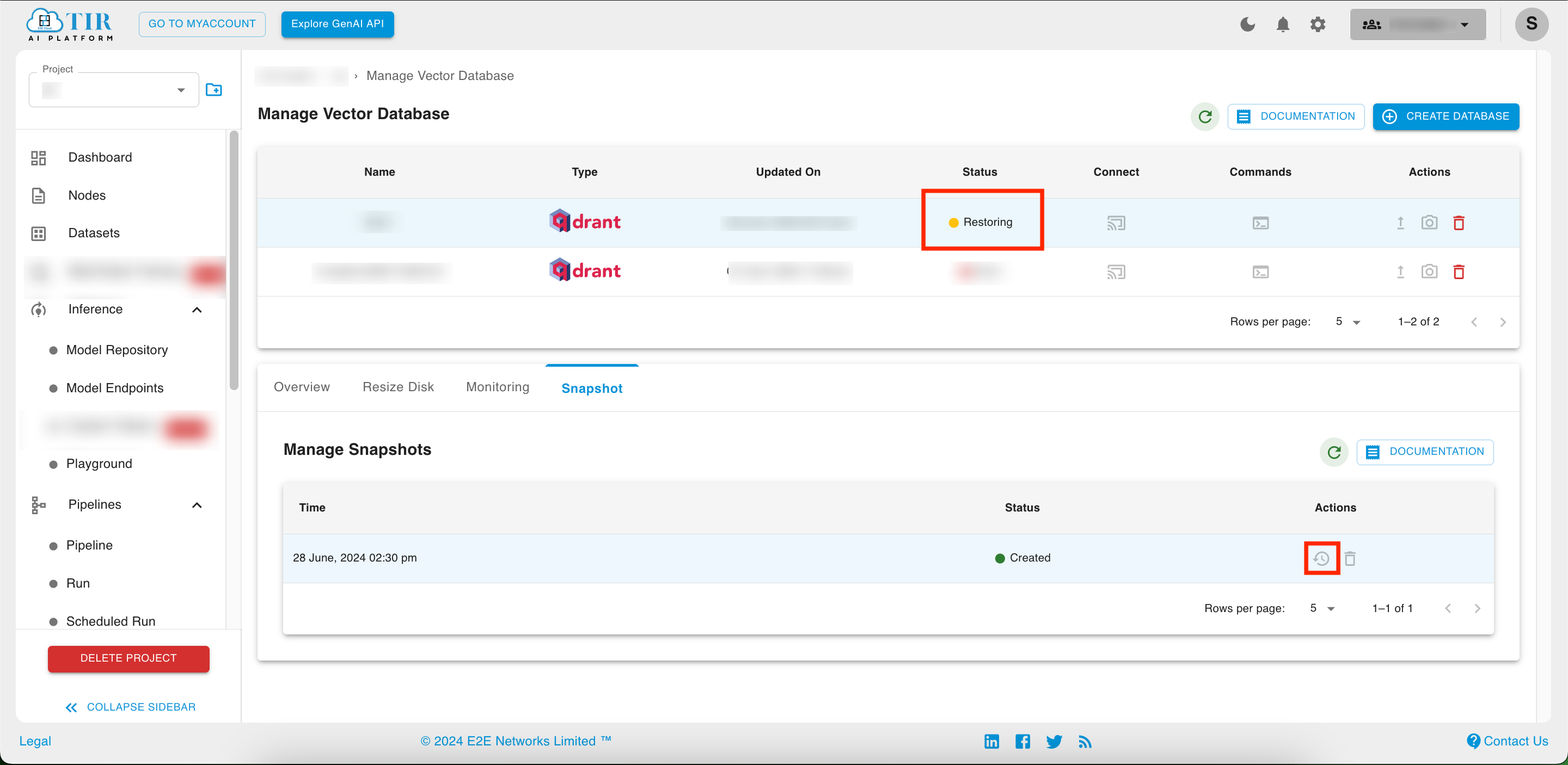Click upgrade arrow icon in second database row

[1400, 271]
